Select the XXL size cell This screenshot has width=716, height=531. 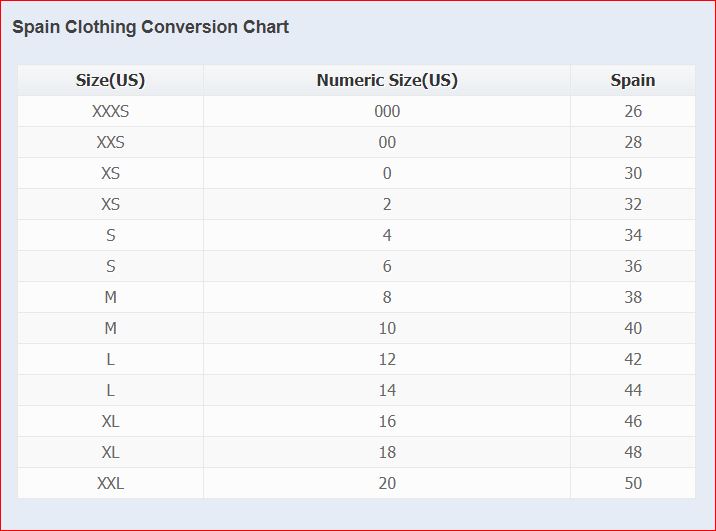tap(110, 483)
